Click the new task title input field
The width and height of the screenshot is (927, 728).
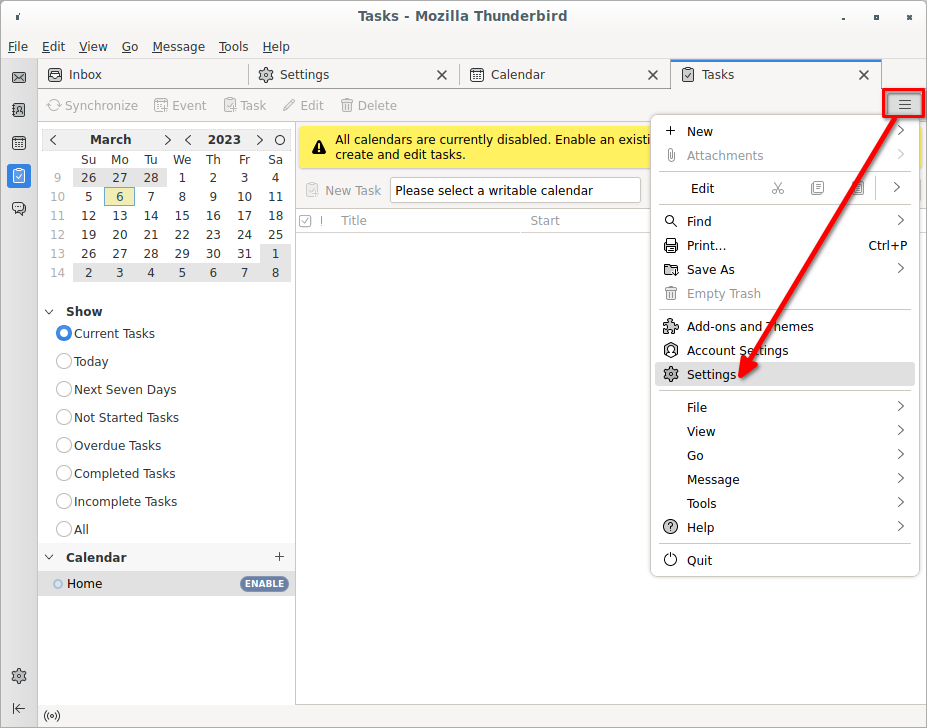pyautogui.click(x=515, y=190)
